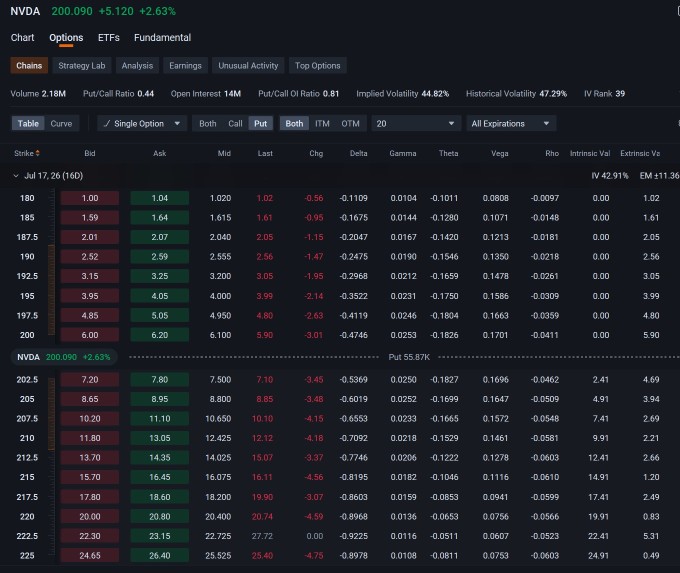Switch view to Curve
Screen dimensions: 680x573
click(x=61, y=124)
